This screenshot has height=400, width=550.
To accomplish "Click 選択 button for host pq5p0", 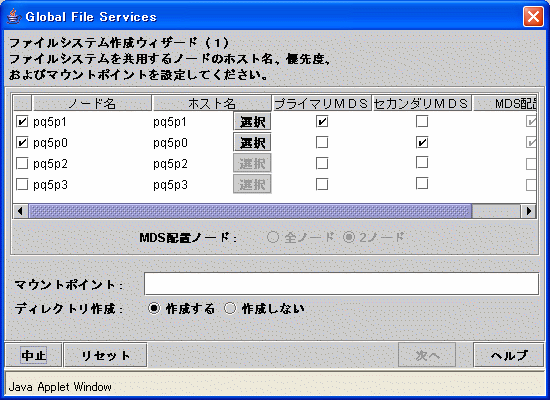I will tap(252, 143).
